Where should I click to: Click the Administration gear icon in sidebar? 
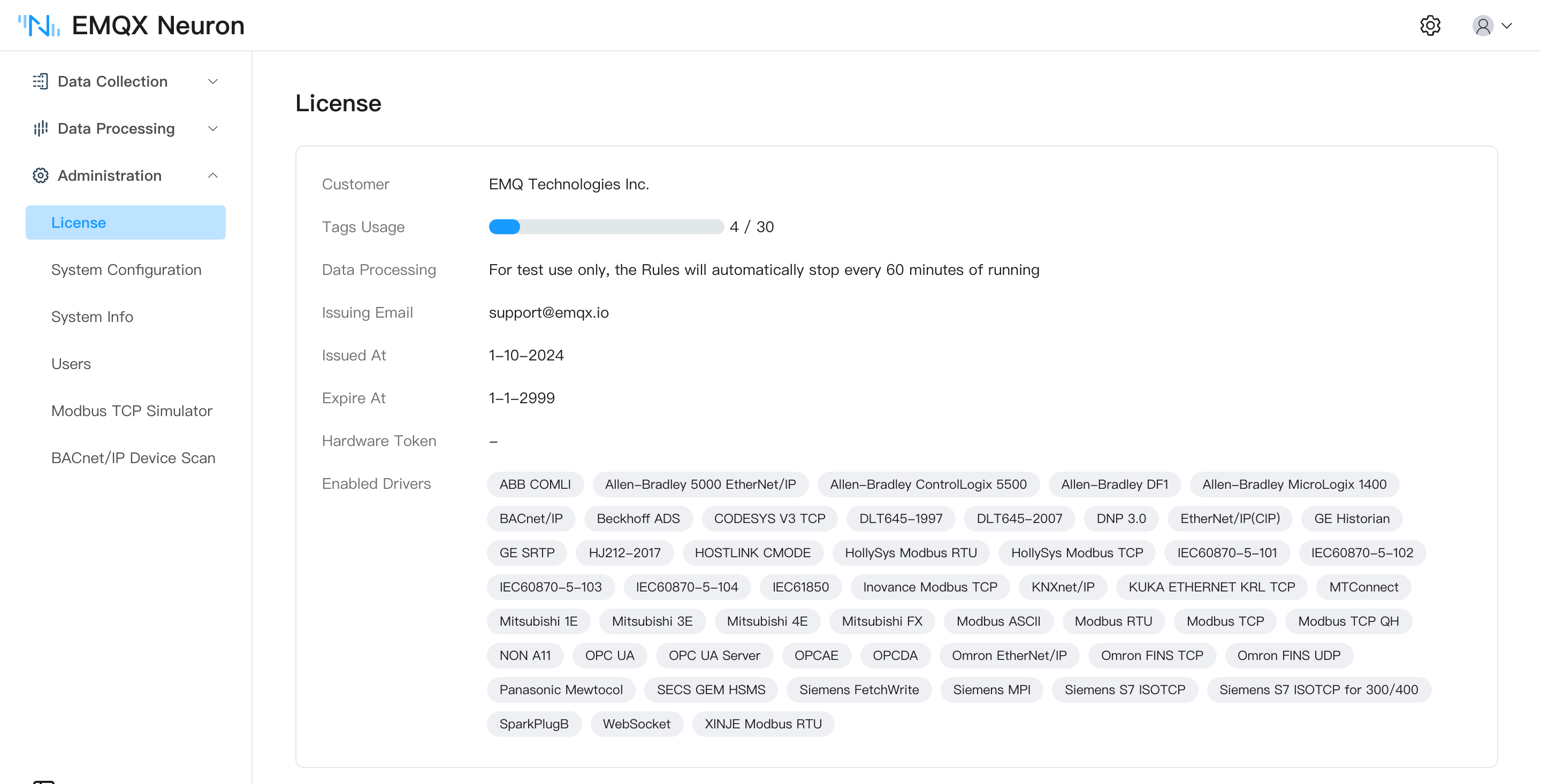point(40,175)
